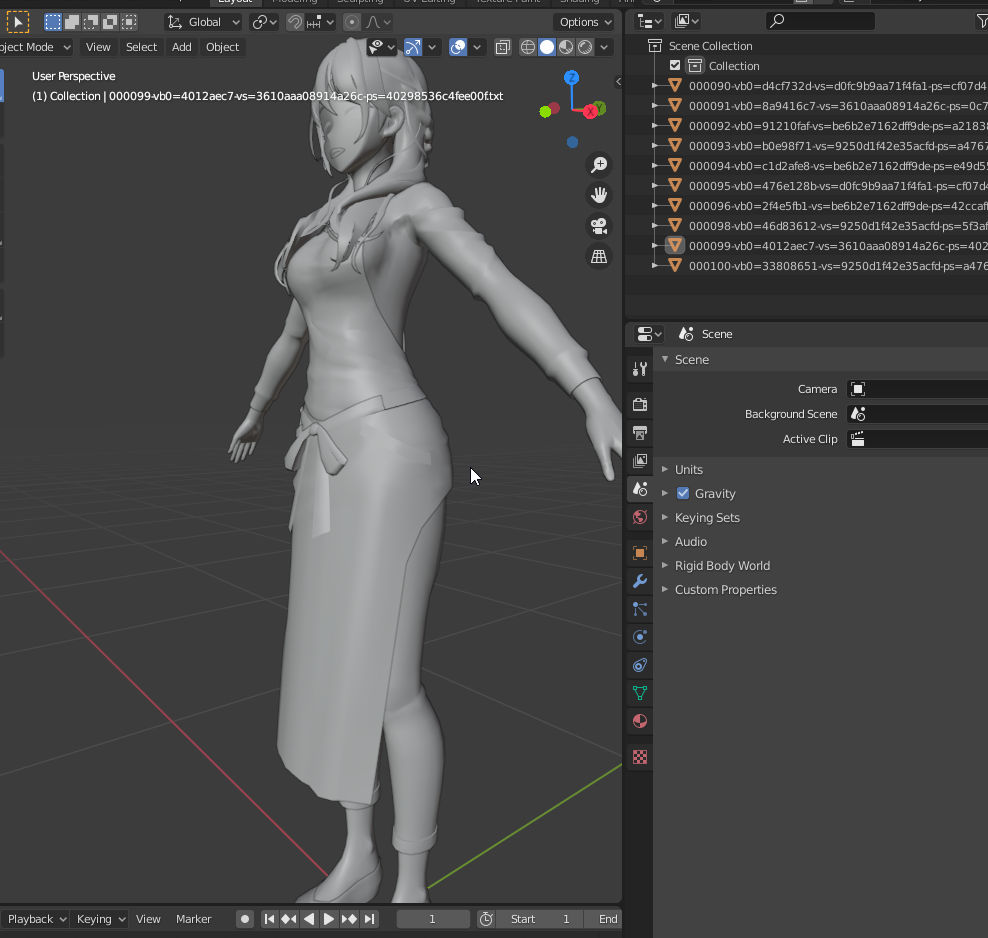This screenshot has width=988, height=938.
Task: Open the Modifiers properties tab
Action: point(640,581)
